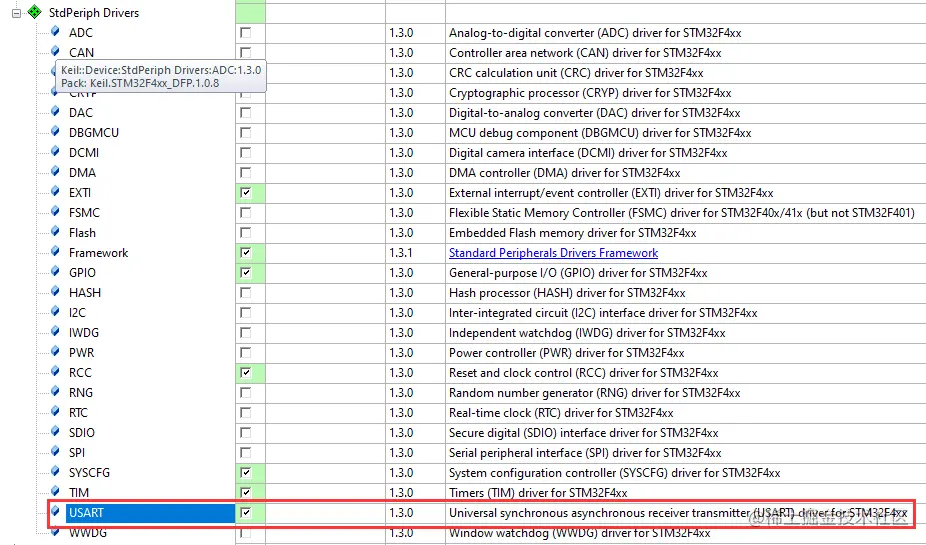Tick the I2C driver checkbox
This screenshot has width=926, height=545.
[x=246, y=312]
